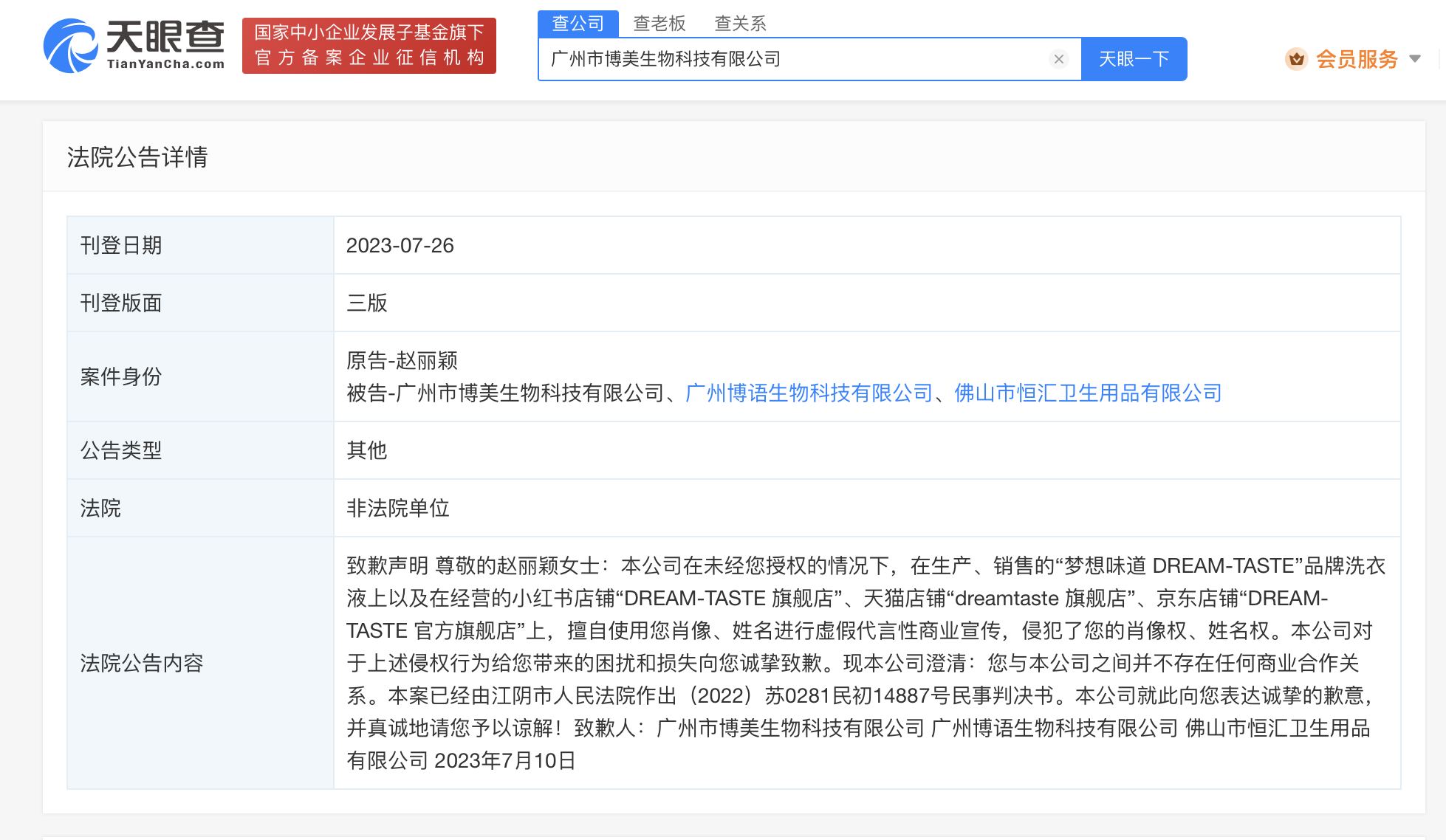
Task: Click the crown membership icon
Action: (1298, 59)
